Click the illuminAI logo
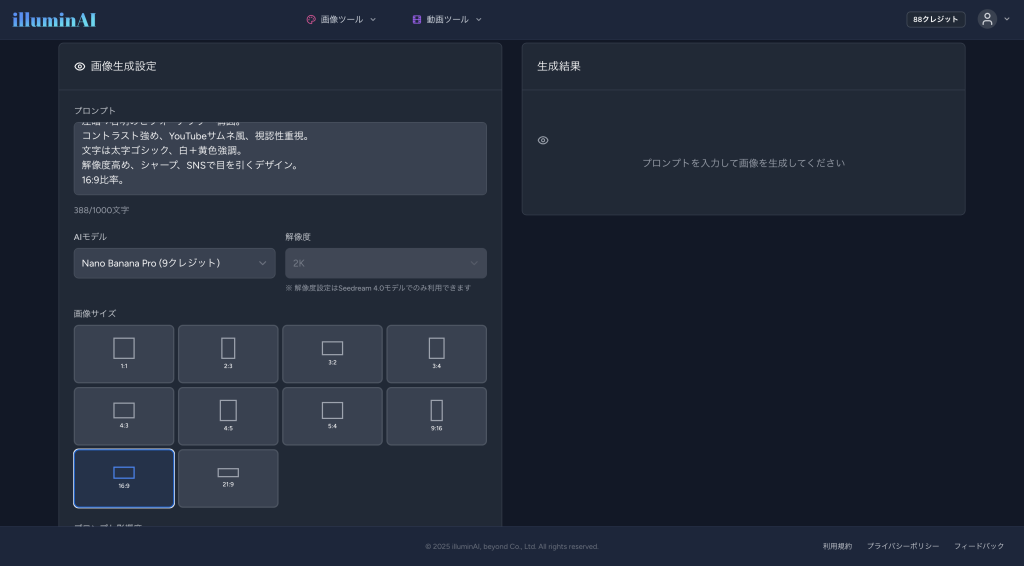Screen dimensions: 1024x566 [54, 19]
